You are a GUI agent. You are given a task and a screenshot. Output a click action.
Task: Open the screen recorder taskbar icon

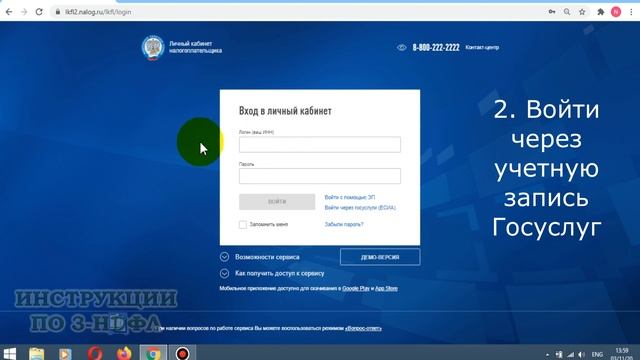pyautogui.click(x=182, y=353)
